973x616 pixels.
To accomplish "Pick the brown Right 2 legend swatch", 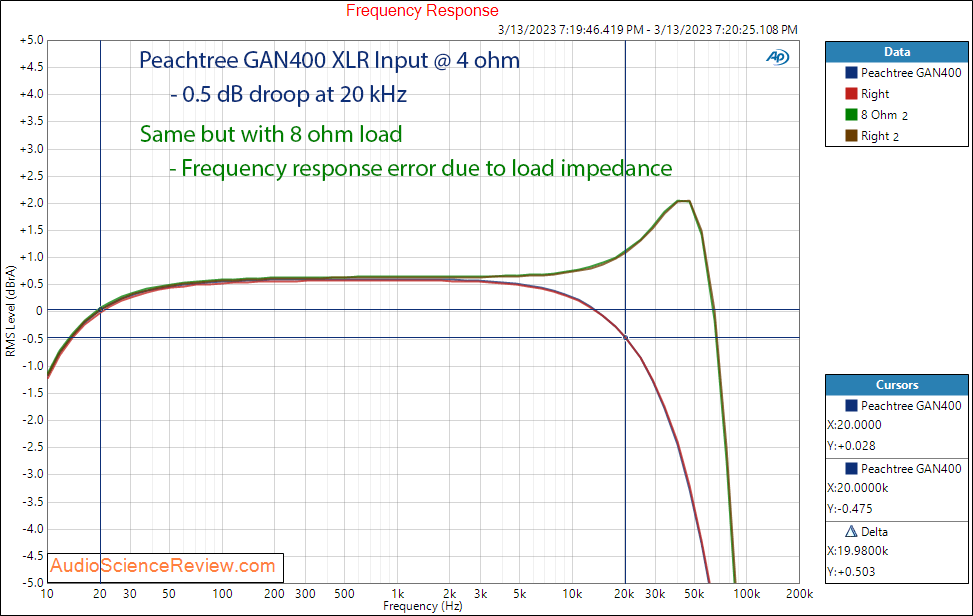I will click(851, 136).
